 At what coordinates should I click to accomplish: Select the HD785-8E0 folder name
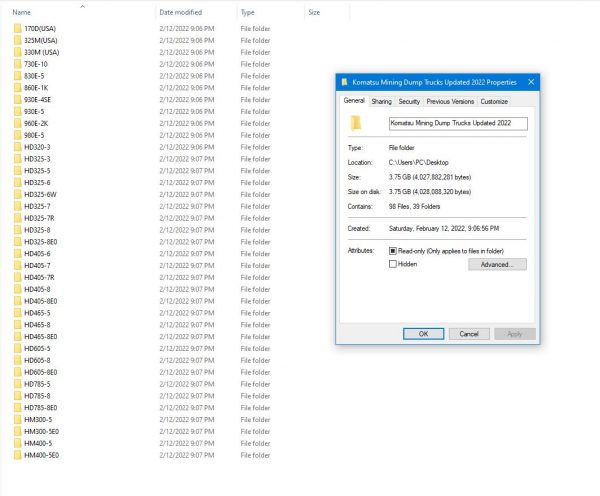pyautogui.click(x=41, y=408)
